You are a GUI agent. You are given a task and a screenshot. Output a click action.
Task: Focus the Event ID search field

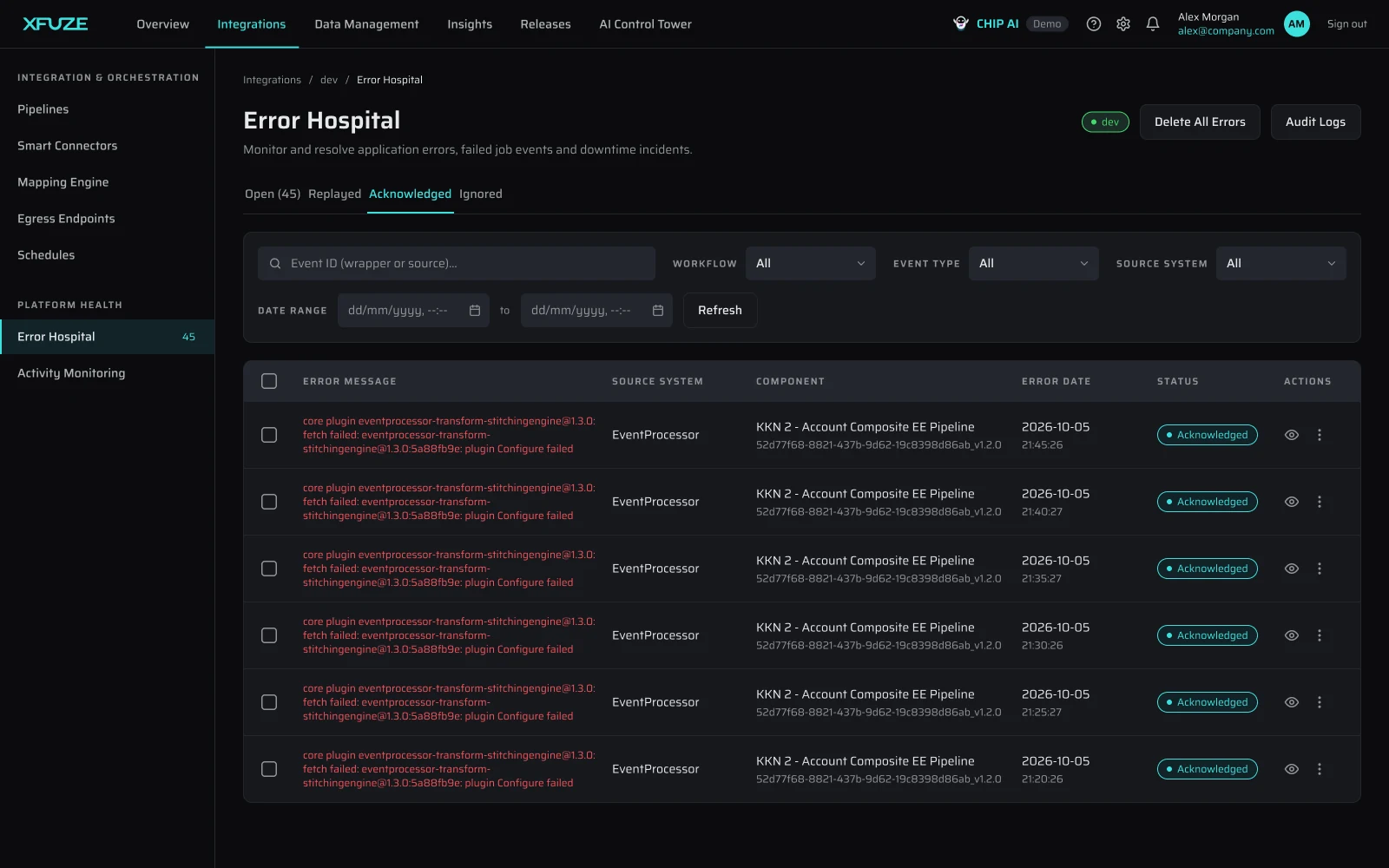click(457, 263)
